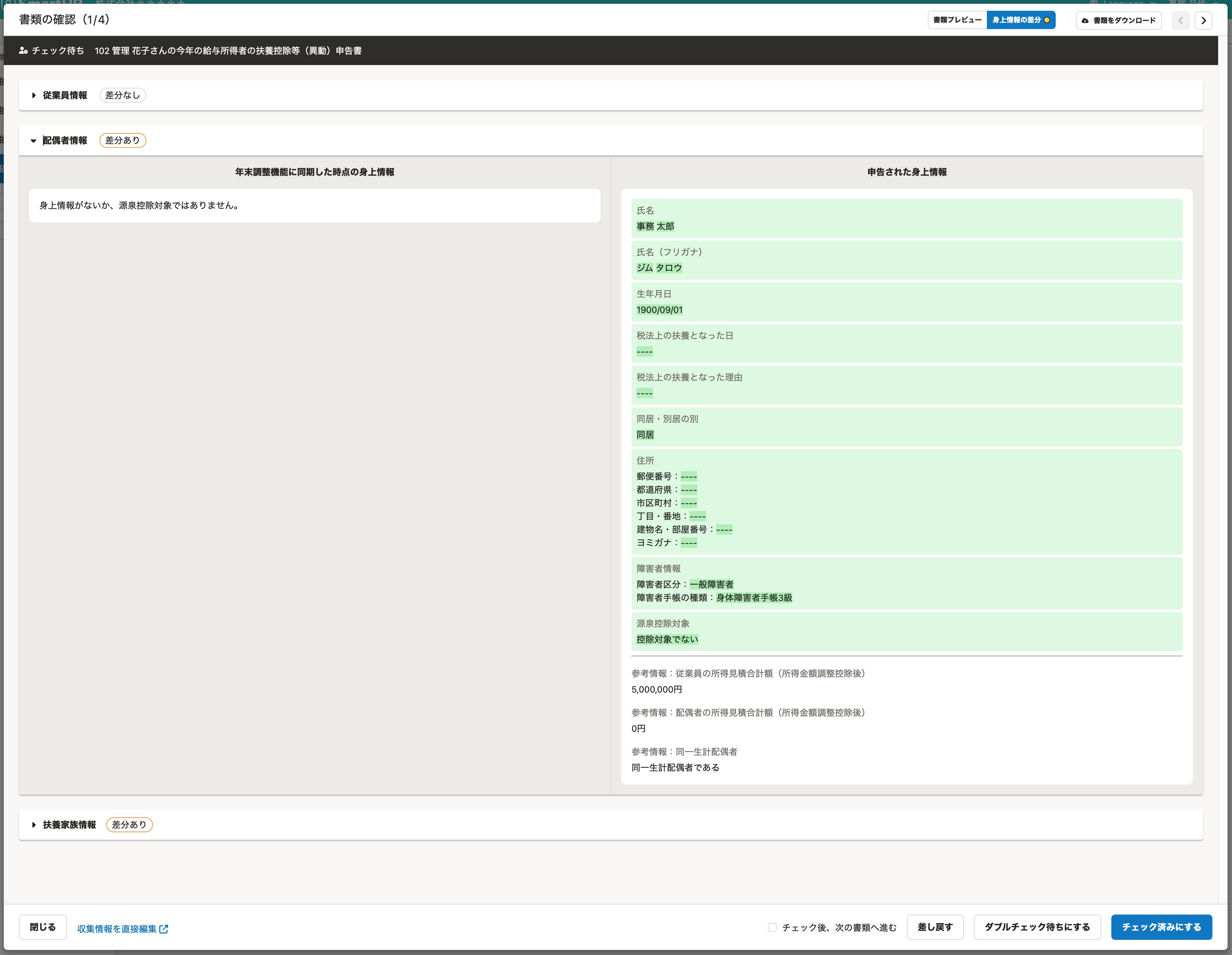Click the previous document arrow icon
The height and width of the screenshot is (955, 1232).
pos(1180,20)
